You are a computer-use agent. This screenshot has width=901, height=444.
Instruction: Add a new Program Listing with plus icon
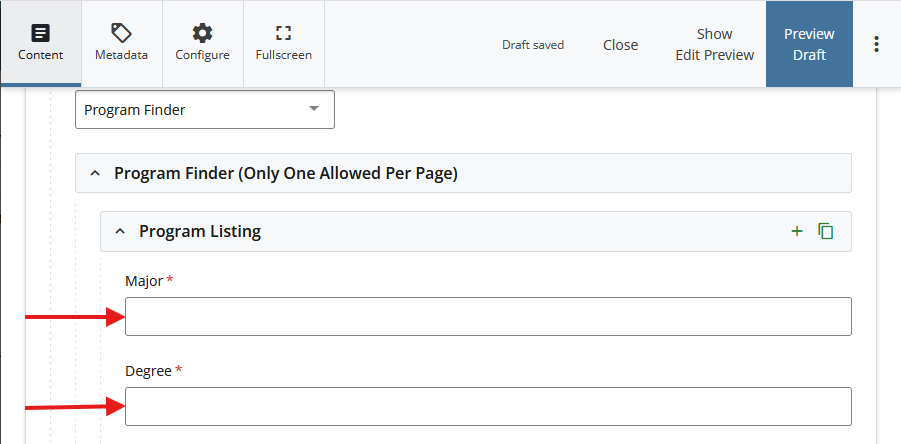pos(797,231)
